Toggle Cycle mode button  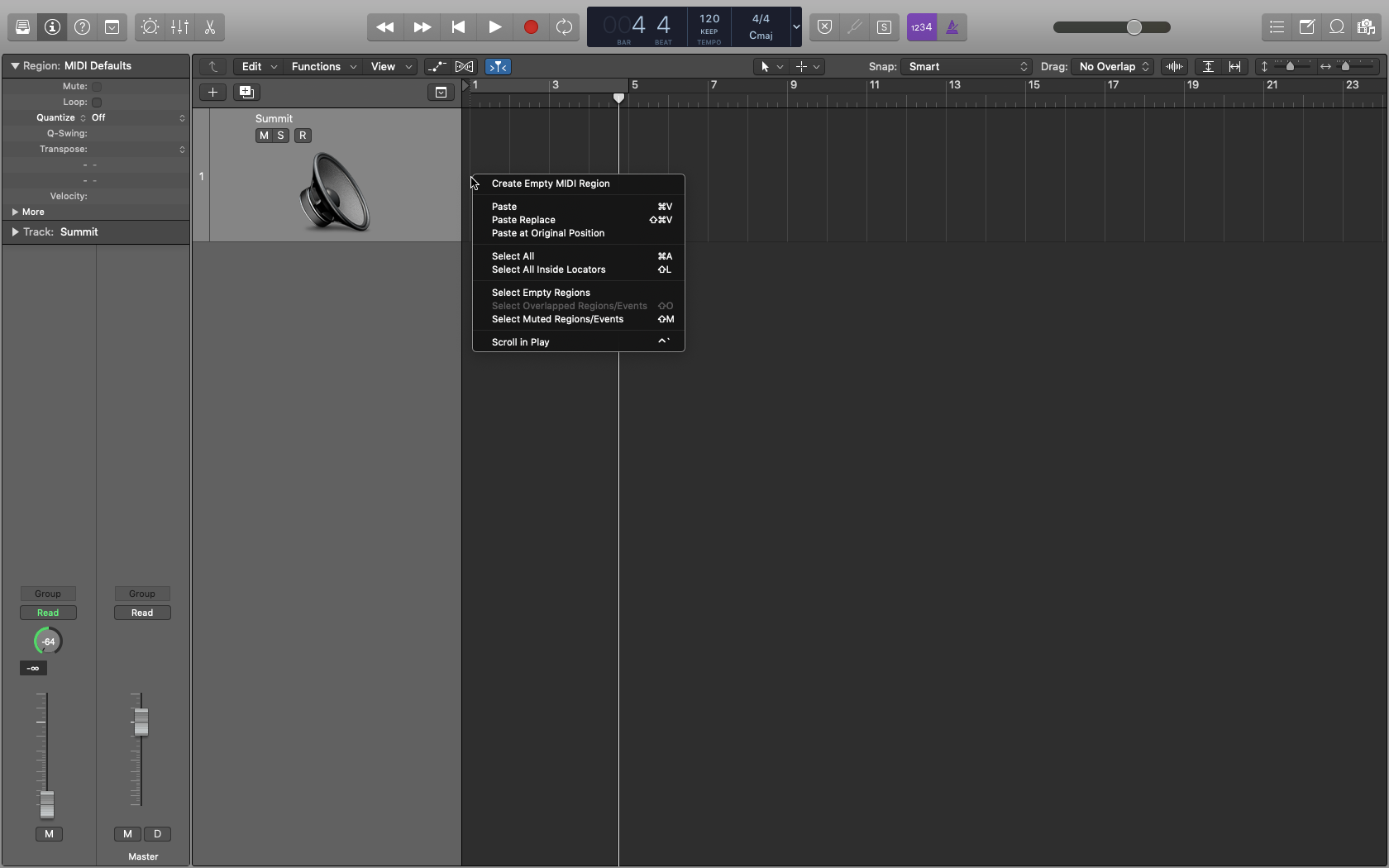(x=565, y=27)
